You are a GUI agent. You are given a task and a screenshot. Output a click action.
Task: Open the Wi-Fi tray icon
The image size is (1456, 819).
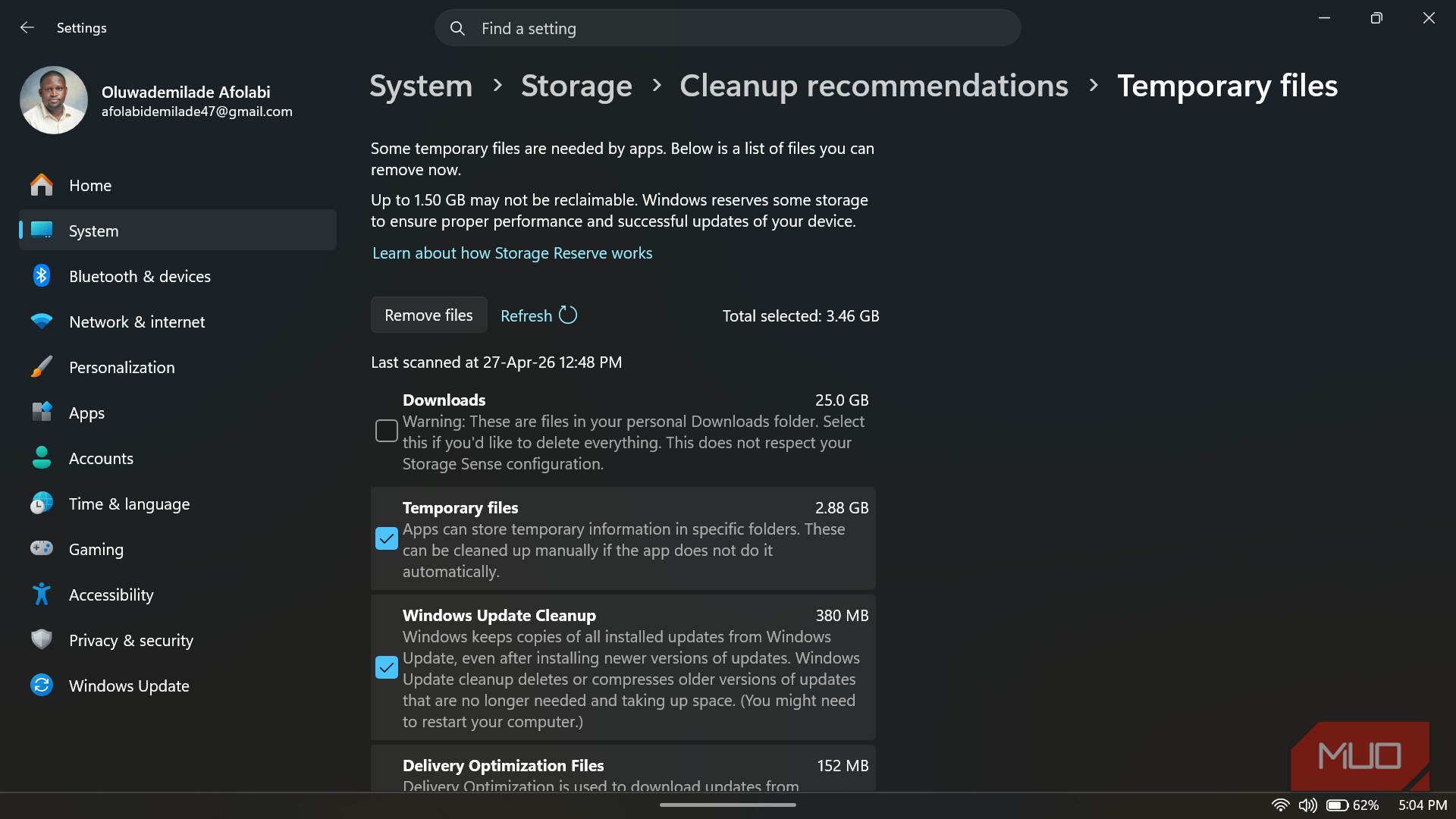[x=1281, y=805]
